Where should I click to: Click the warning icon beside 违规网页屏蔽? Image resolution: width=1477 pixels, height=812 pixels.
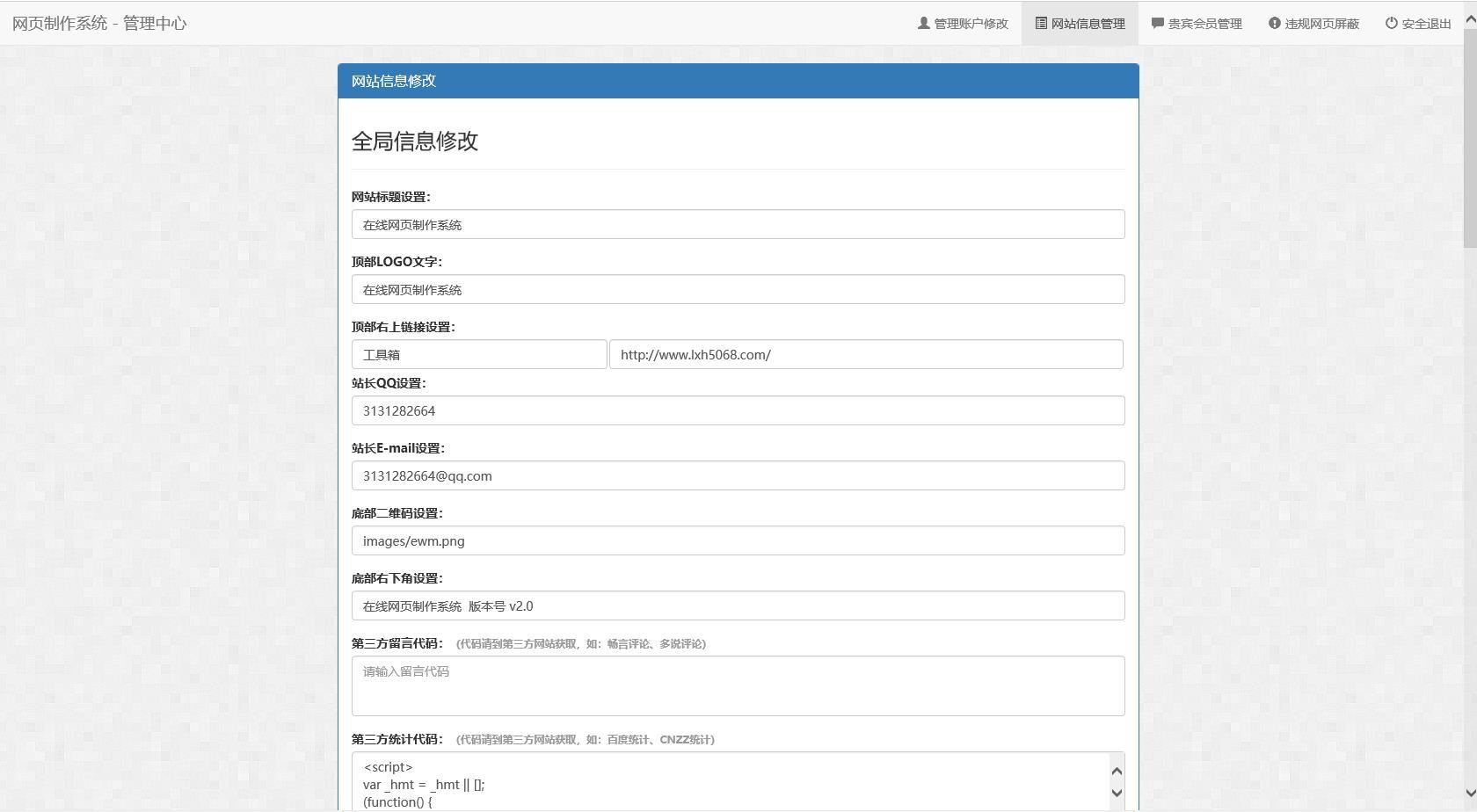point(1275,23)
